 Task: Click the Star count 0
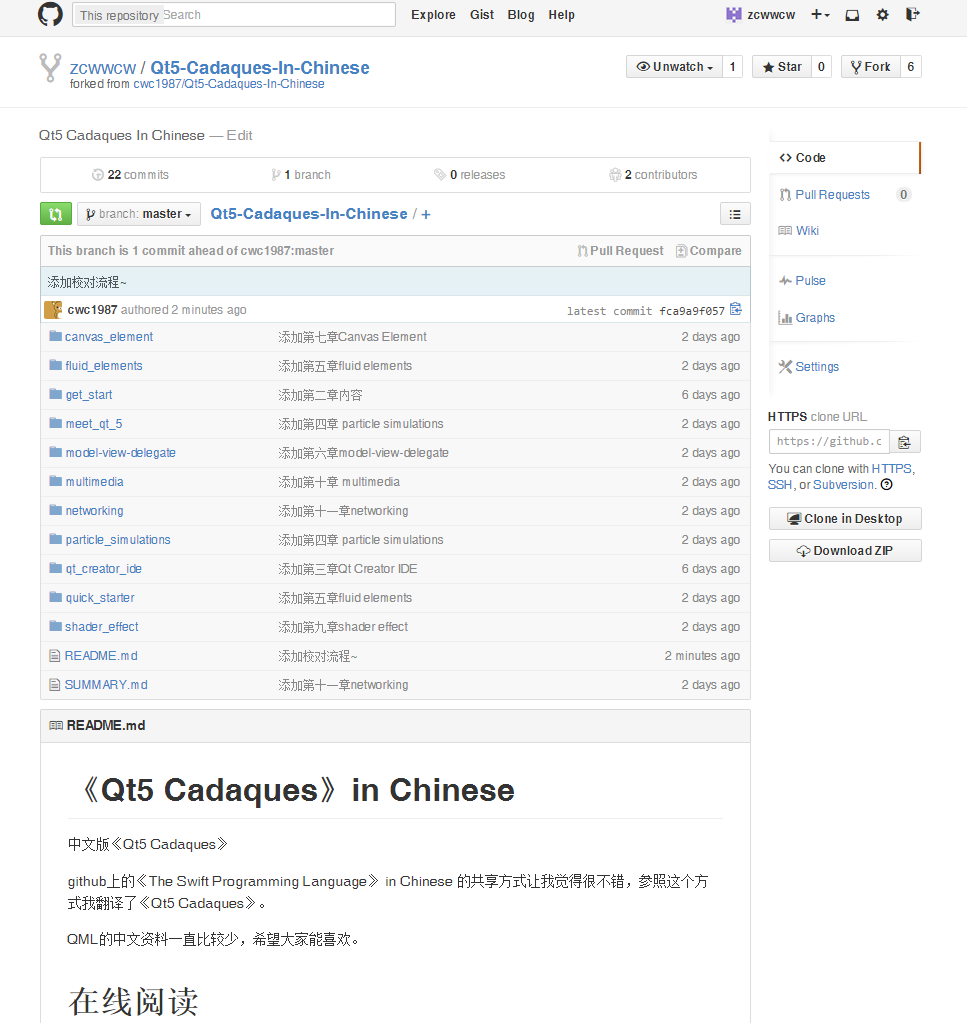coord(821,67)
